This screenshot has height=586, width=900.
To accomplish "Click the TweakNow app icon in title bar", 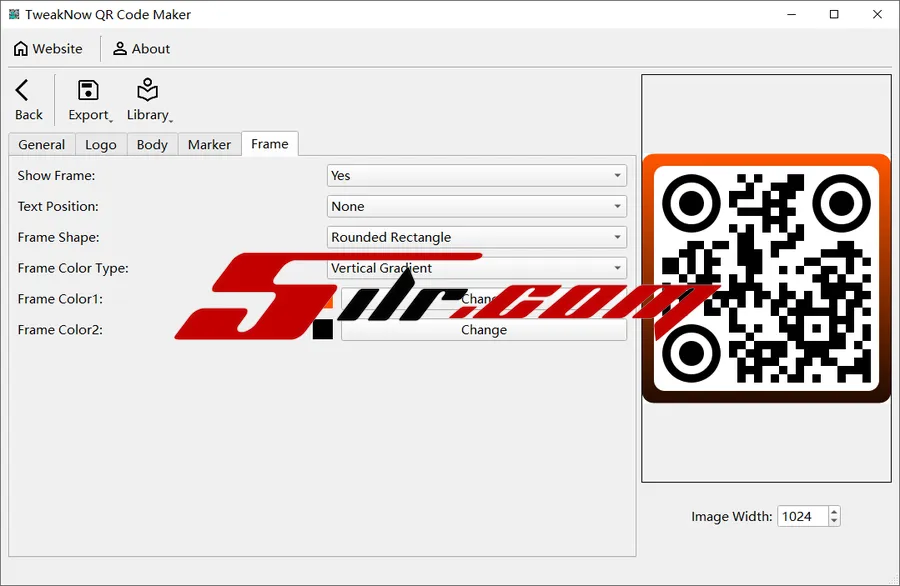I will tap(14, 14).
